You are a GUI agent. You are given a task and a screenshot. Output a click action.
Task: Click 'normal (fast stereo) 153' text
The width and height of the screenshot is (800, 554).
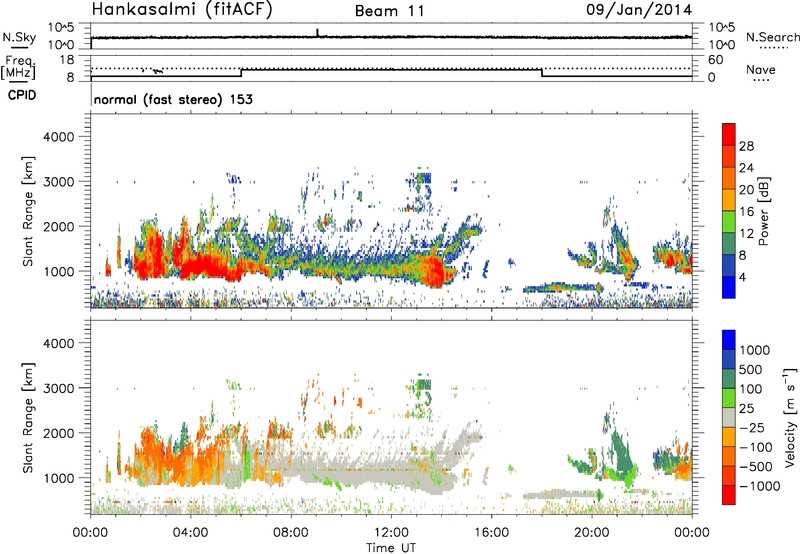[173, 99]
